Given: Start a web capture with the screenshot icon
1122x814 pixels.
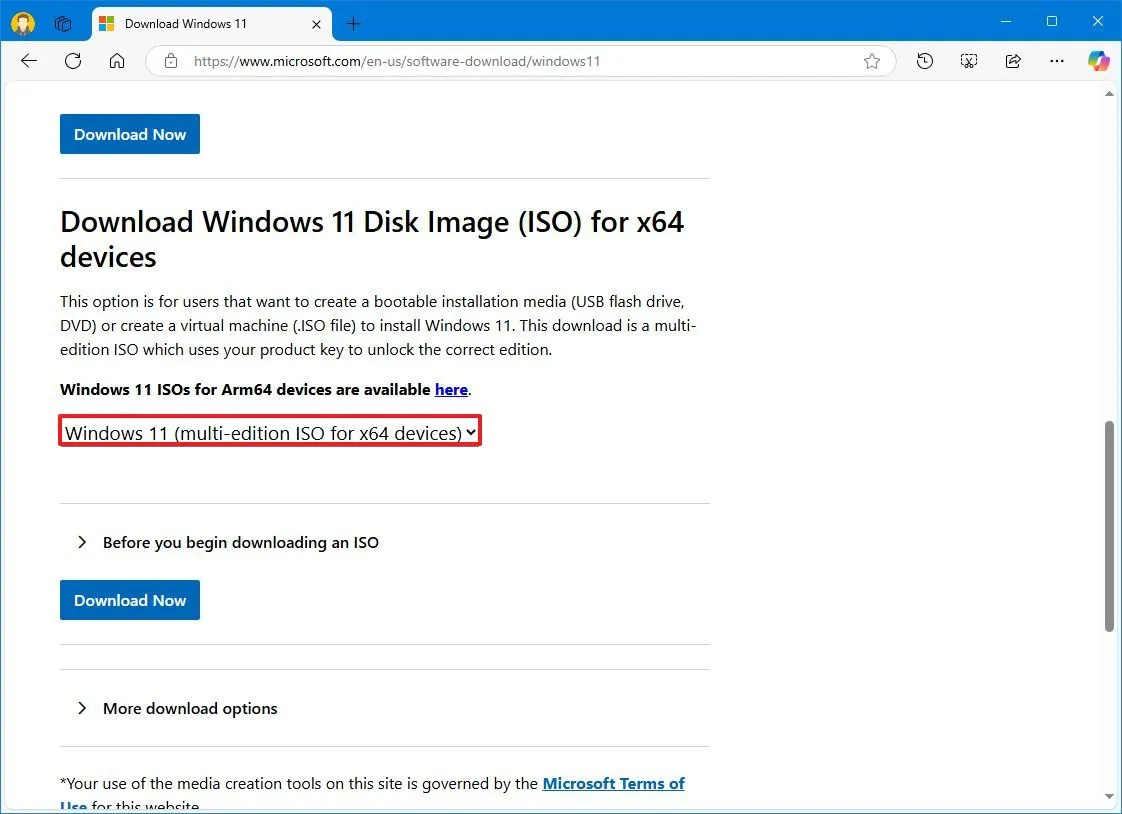Looking at the screenshot, I should click(968, 61).
